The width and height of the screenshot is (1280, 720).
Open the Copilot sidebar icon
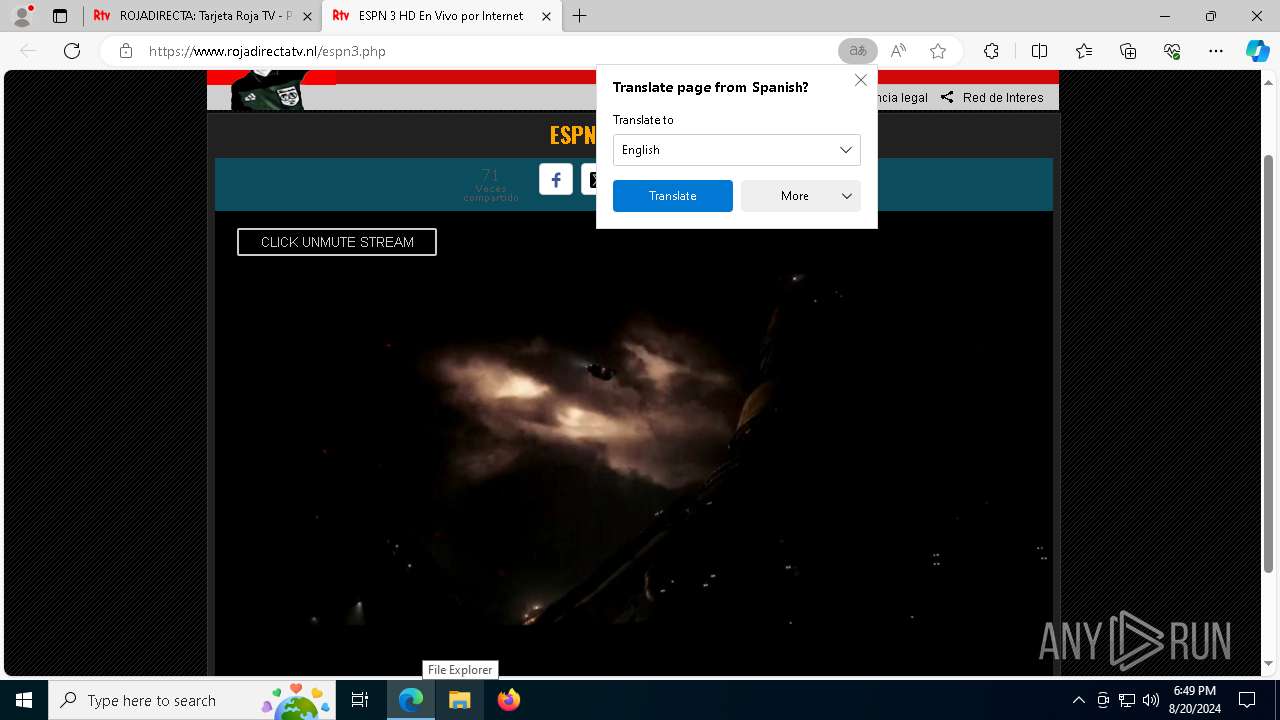[x=1257, y=51]
